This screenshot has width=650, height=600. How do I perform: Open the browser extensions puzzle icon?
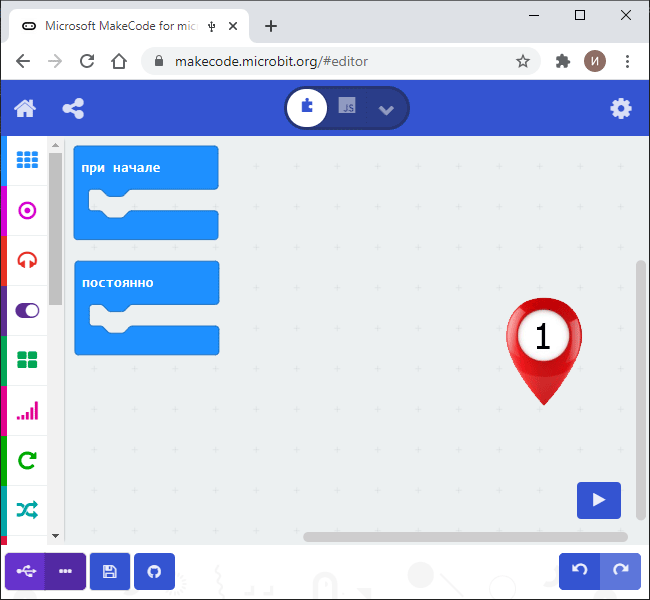pos(563,61)
